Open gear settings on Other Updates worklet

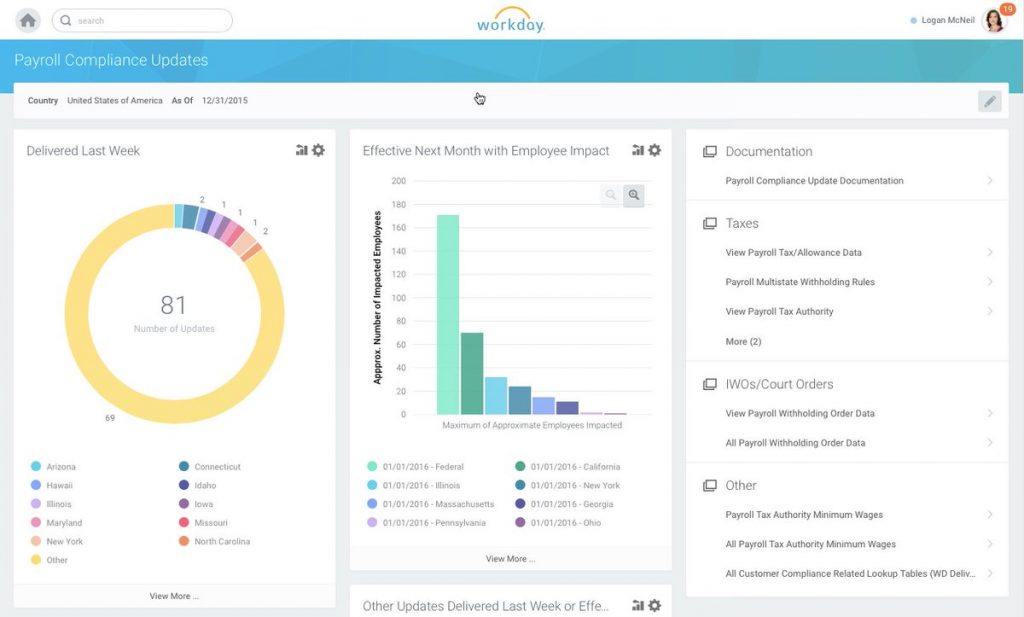click(x=654, y=605)
